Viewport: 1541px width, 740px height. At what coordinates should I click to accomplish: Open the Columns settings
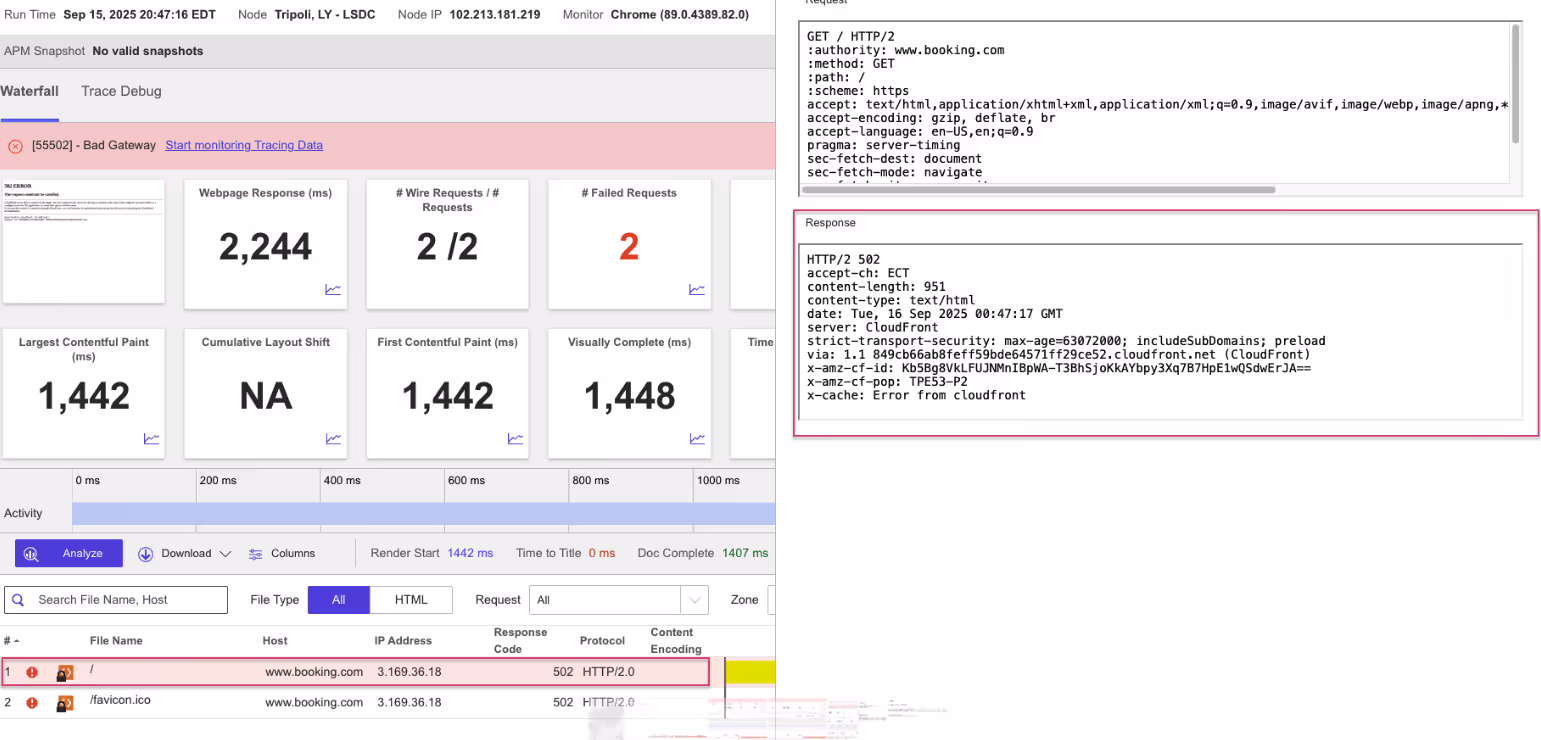coord(281,553)
